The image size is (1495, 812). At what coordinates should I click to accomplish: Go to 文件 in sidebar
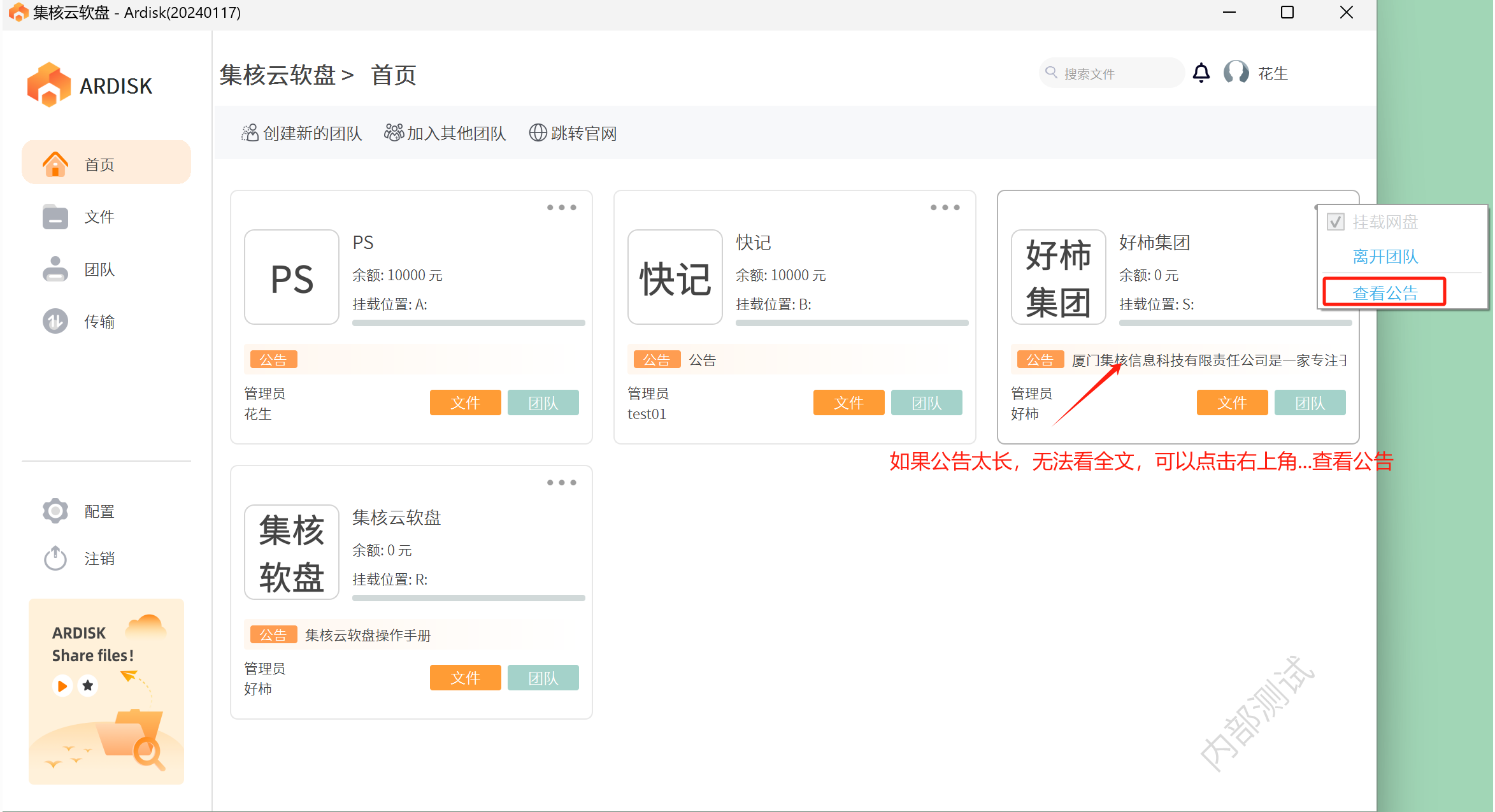click(99, 217)
